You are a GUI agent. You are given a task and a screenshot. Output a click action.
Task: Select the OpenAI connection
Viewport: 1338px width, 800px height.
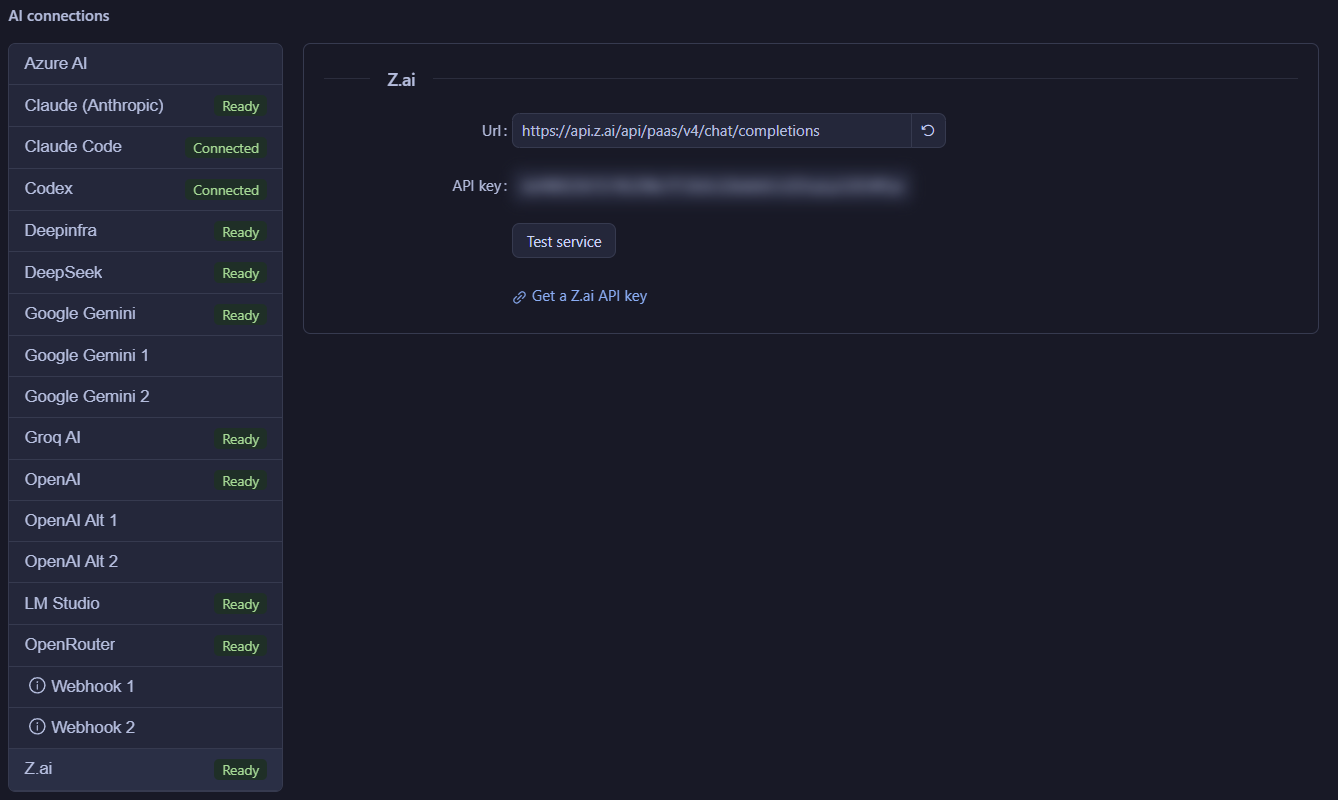click(145, 480)
